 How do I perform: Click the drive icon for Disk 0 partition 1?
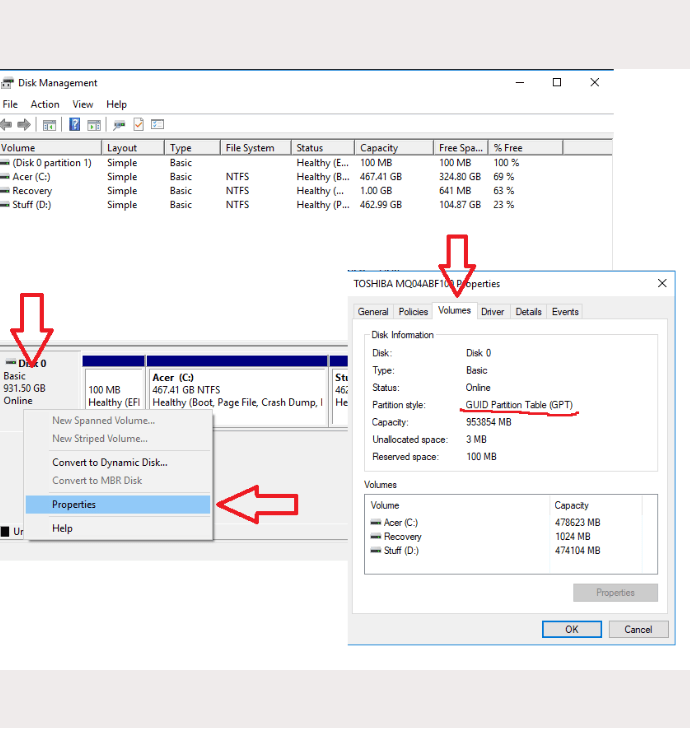coord(5,163)
